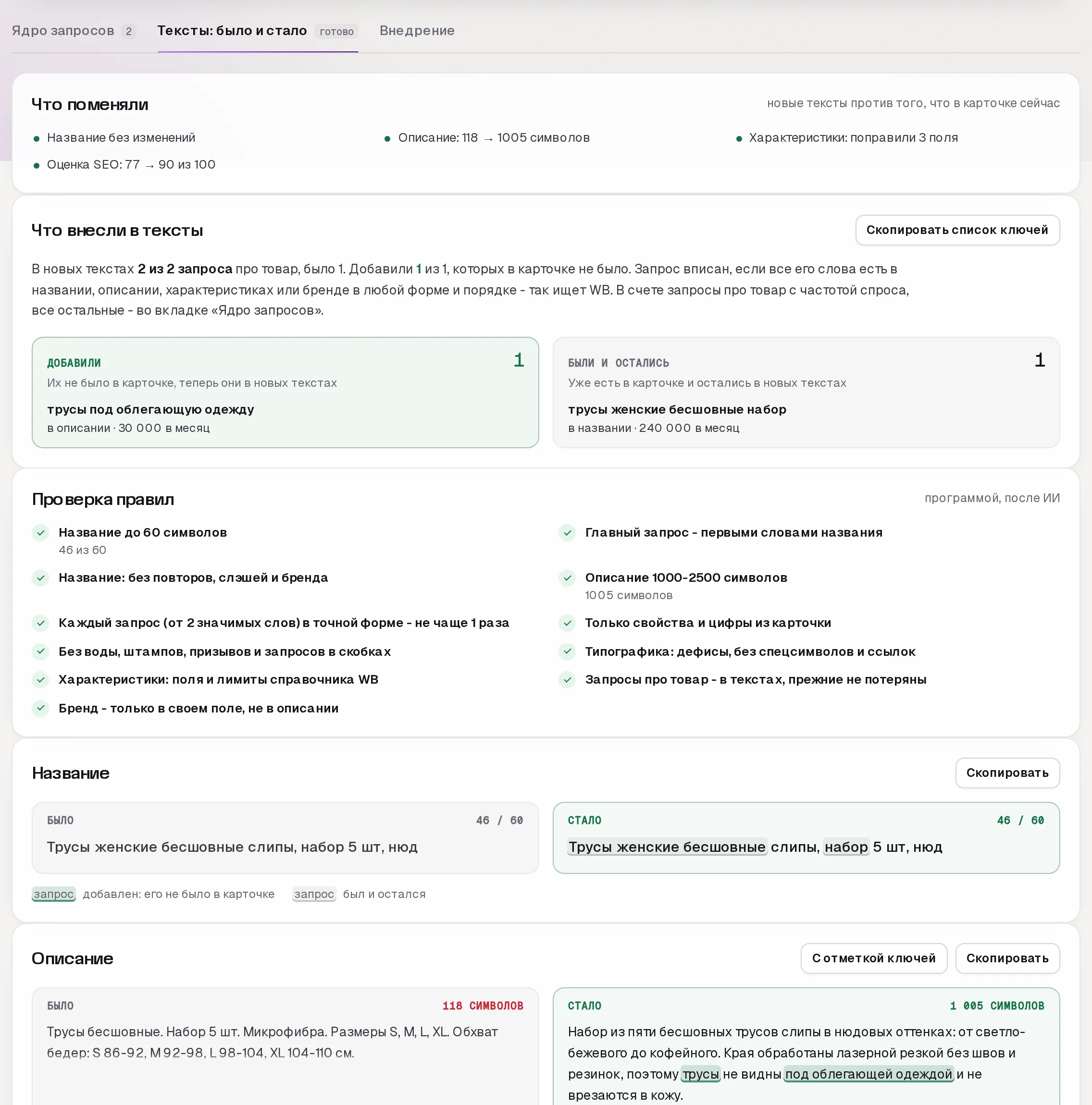Click the «Были и остались» card with «трусы женские бесшовные набор»
The width and height of the screenshot is (1092, 1105).
pos(806,393)
